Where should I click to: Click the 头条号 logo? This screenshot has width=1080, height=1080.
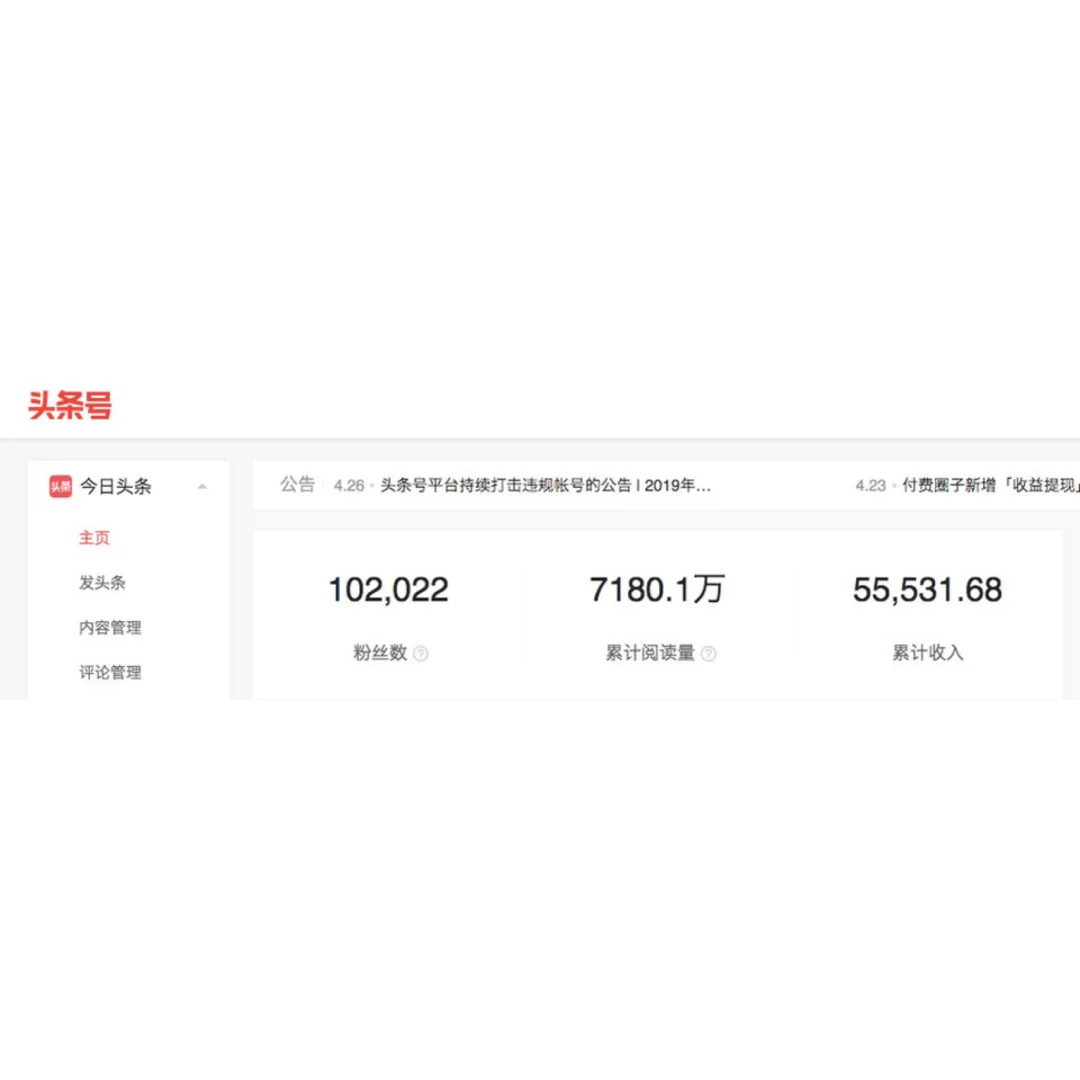tap(70, 405)
